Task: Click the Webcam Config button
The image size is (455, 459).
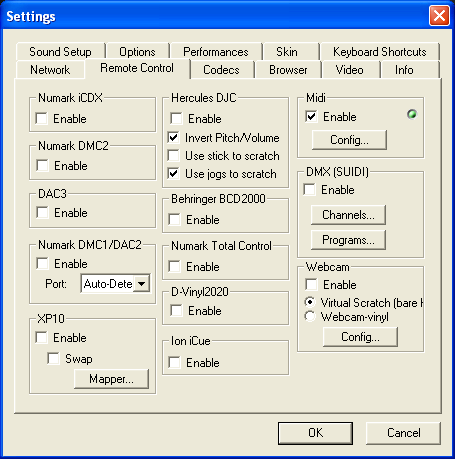Action: coord(360,337)
